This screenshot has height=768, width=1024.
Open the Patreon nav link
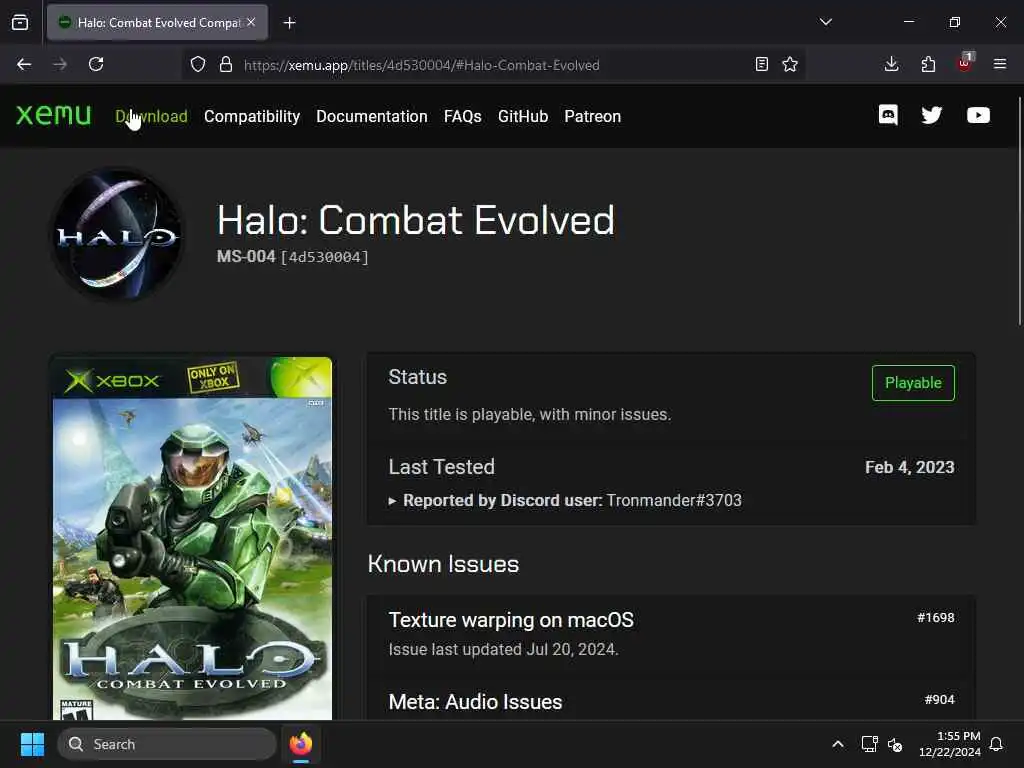592,116
